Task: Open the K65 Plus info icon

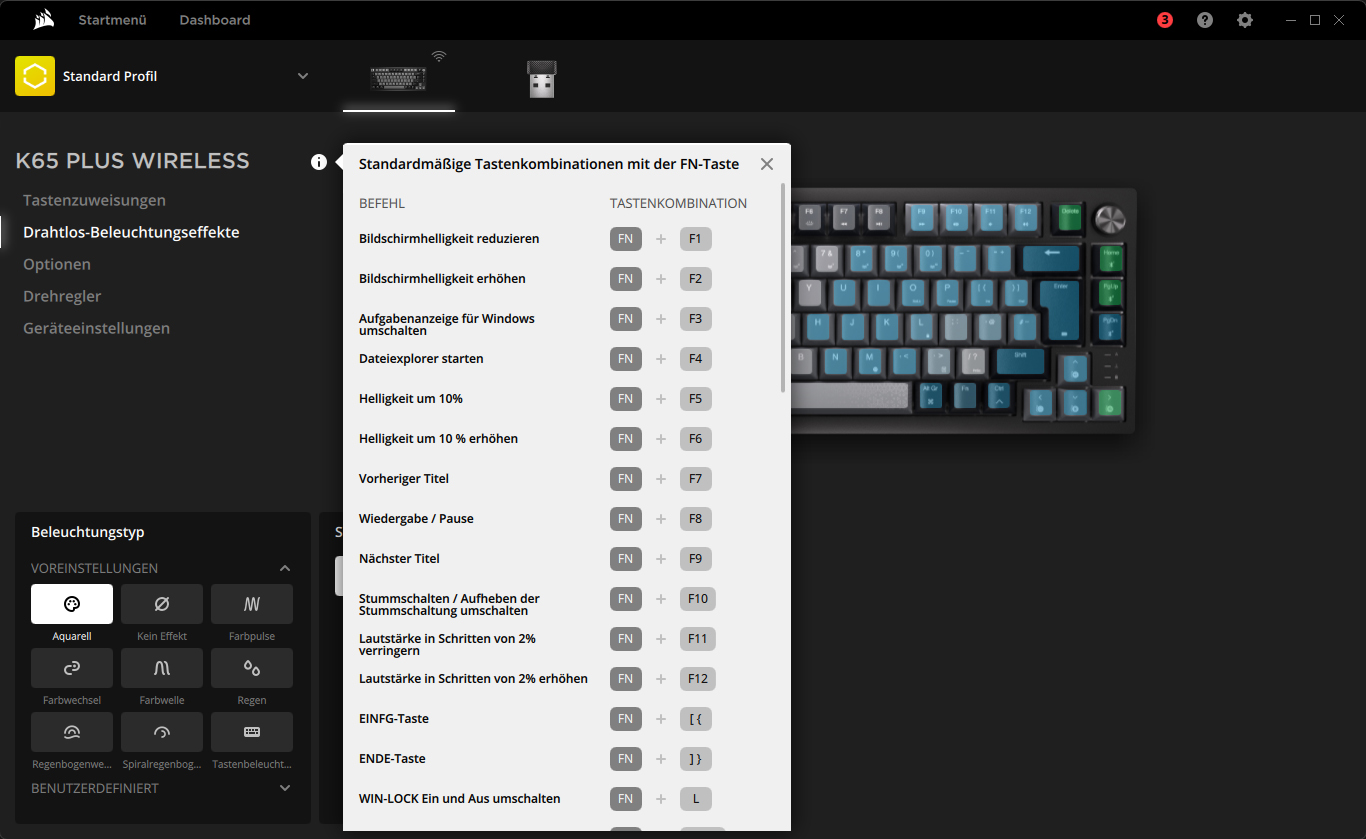Action: pyautogui.click(x=319, y=162)
